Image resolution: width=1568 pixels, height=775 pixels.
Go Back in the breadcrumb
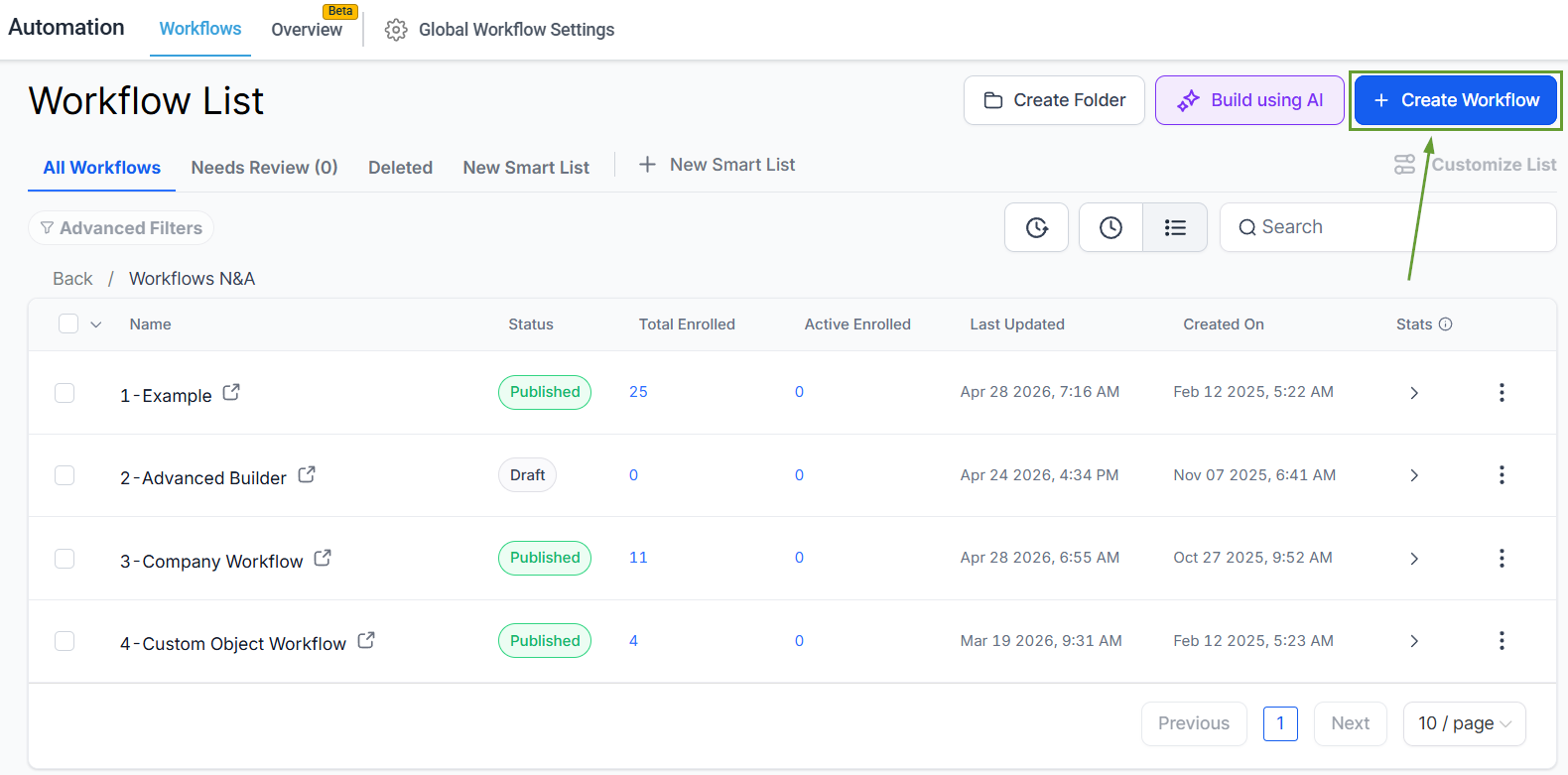pos(72,279)
